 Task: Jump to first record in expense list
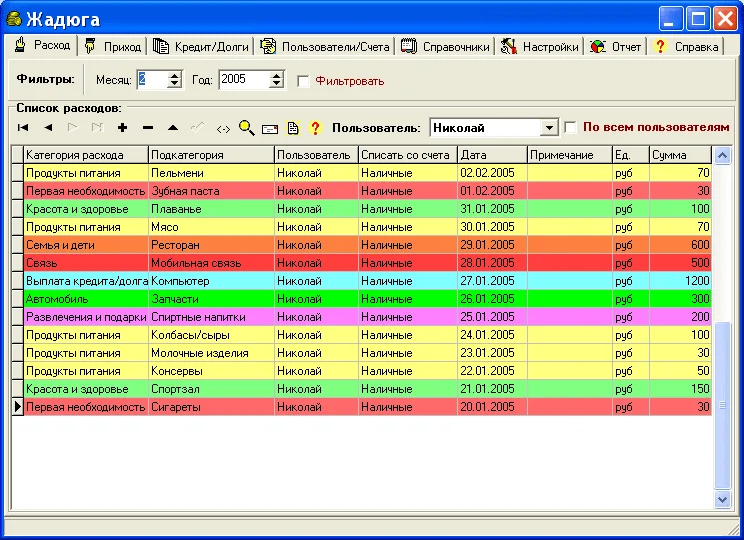click(23, 128)
